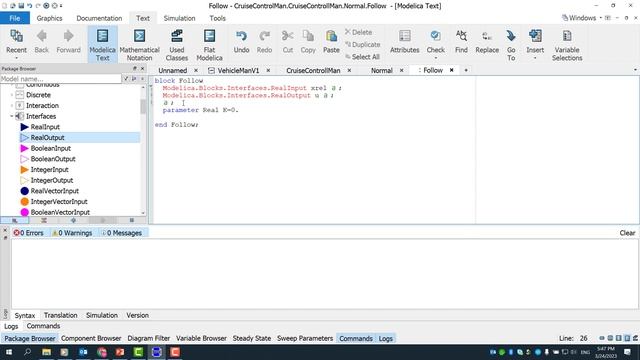Switch to the Graphics ribbon tab
Screen dimensions: 640x360
click(49, 18)
